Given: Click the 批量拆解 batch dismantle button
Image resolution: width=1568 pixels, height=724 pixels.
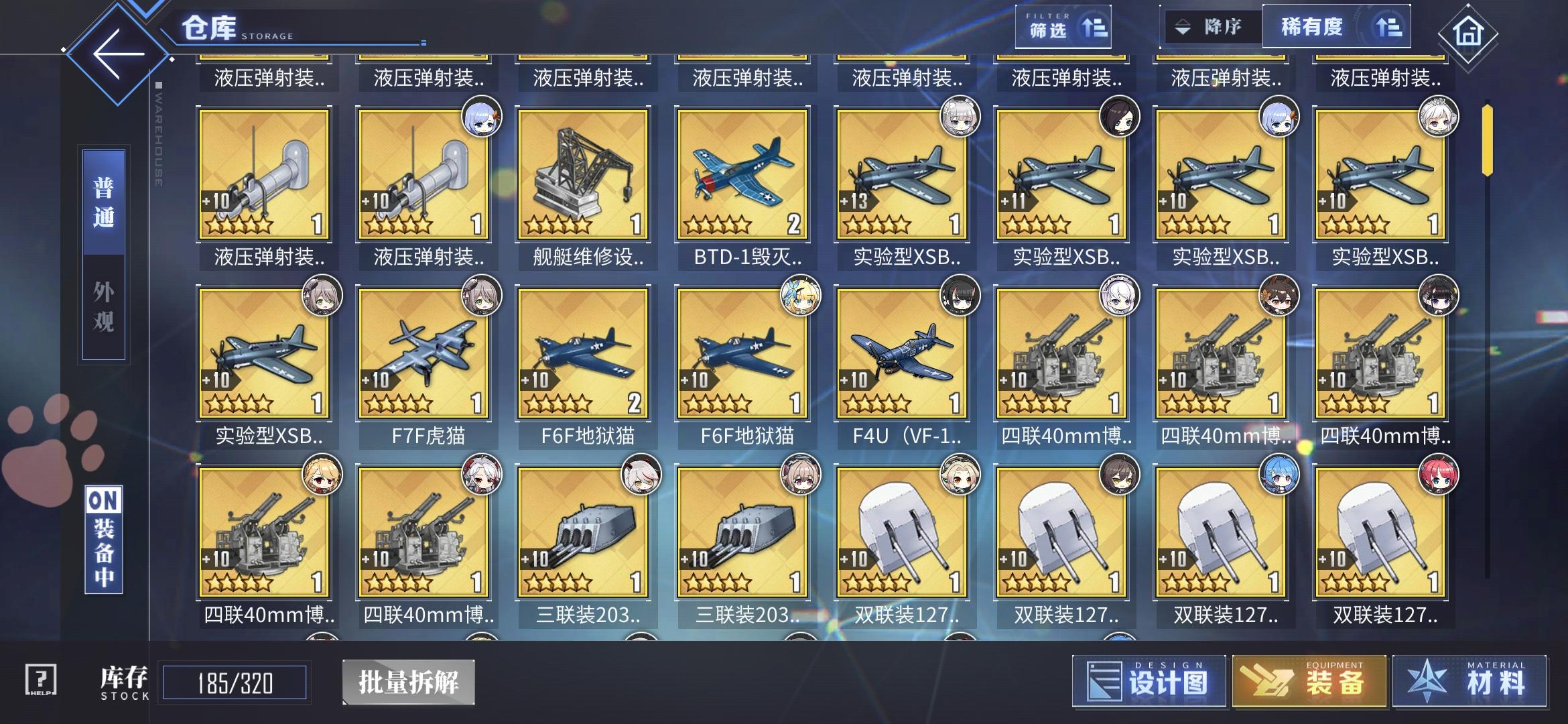Looking at the screenshot, I should click(x=409, y=682).
